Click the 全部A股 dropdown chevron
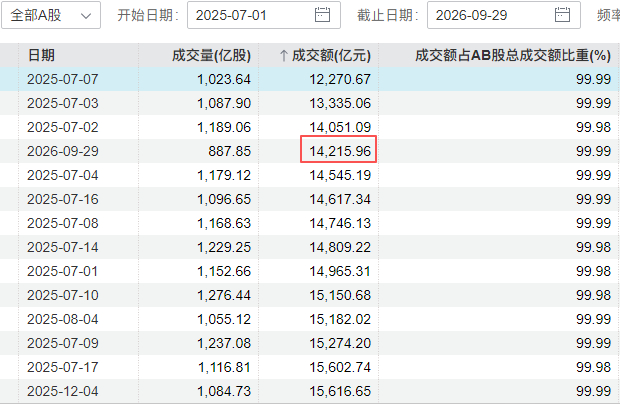The height and width of the screenshot is (404, 620). point(86,16)
